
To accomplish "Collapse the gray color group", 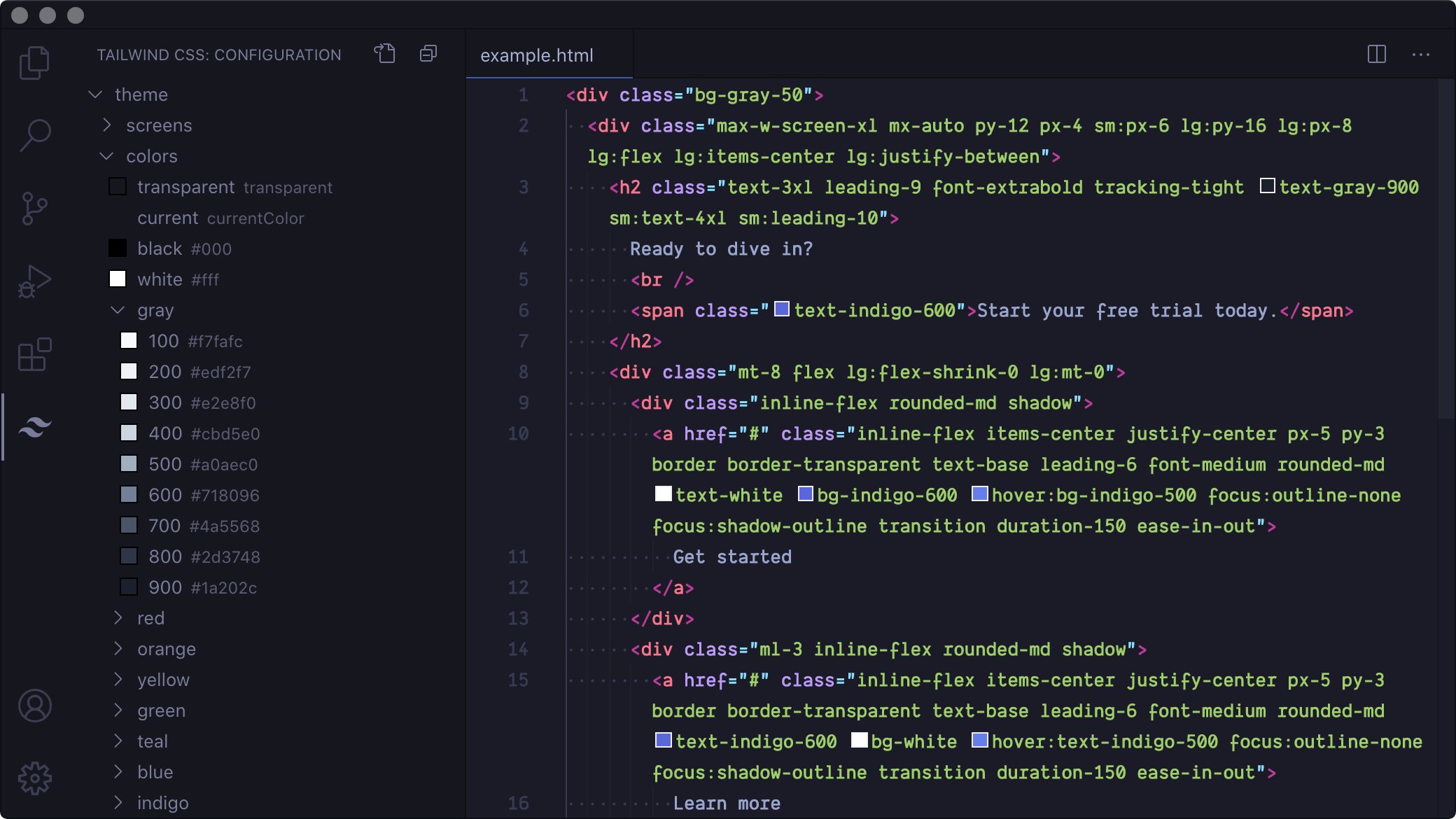I will coord(118,310).
